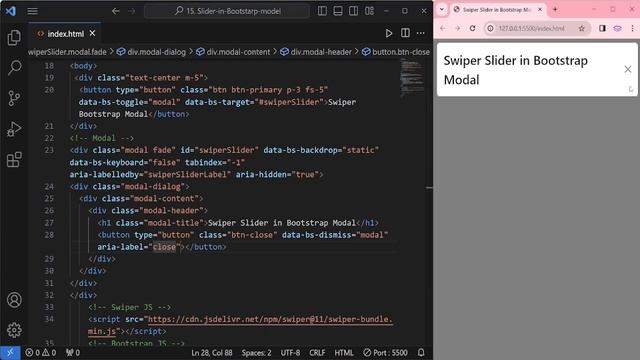Toggle the browser side panel icon
Image resolution: width=640 pixels, height=360 pixels.
(602, 28)
